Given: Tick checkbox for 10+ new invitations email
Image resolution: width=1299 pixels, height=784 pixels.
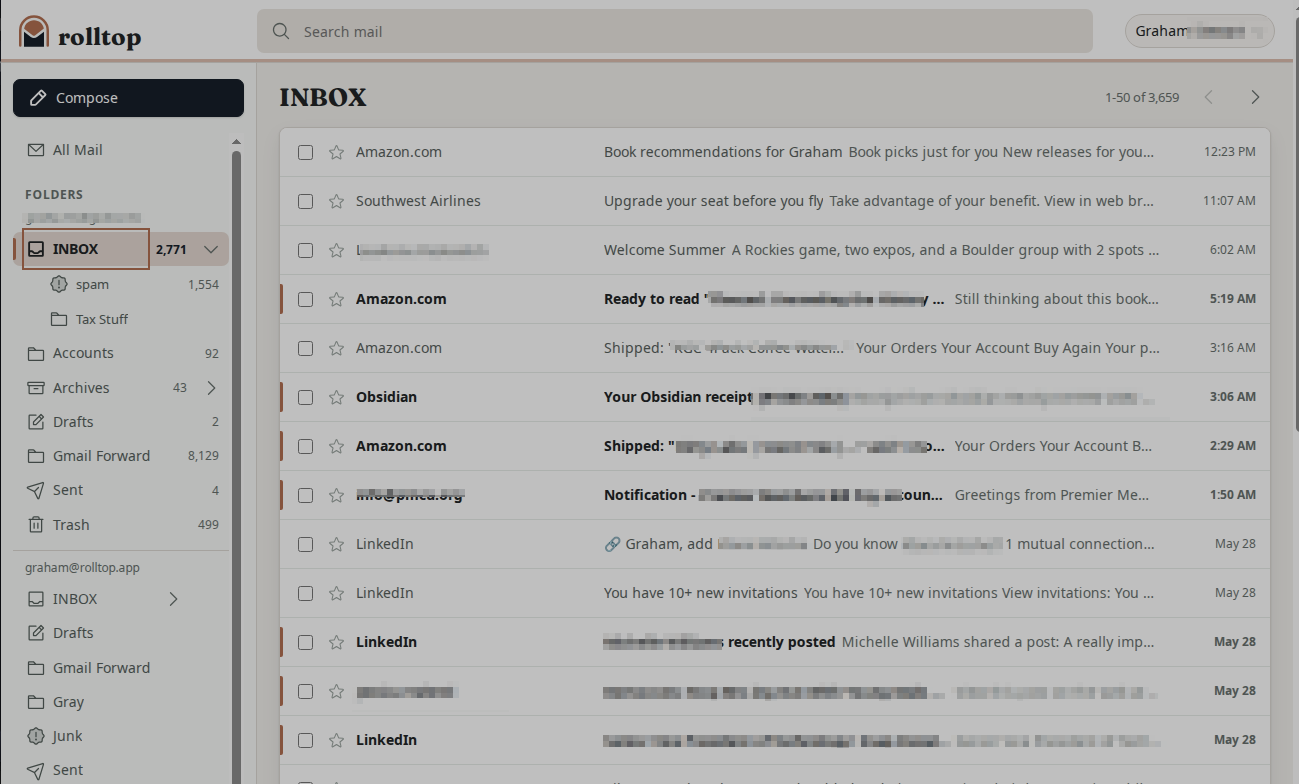Looking at the screenshot, I should point(306,593).
